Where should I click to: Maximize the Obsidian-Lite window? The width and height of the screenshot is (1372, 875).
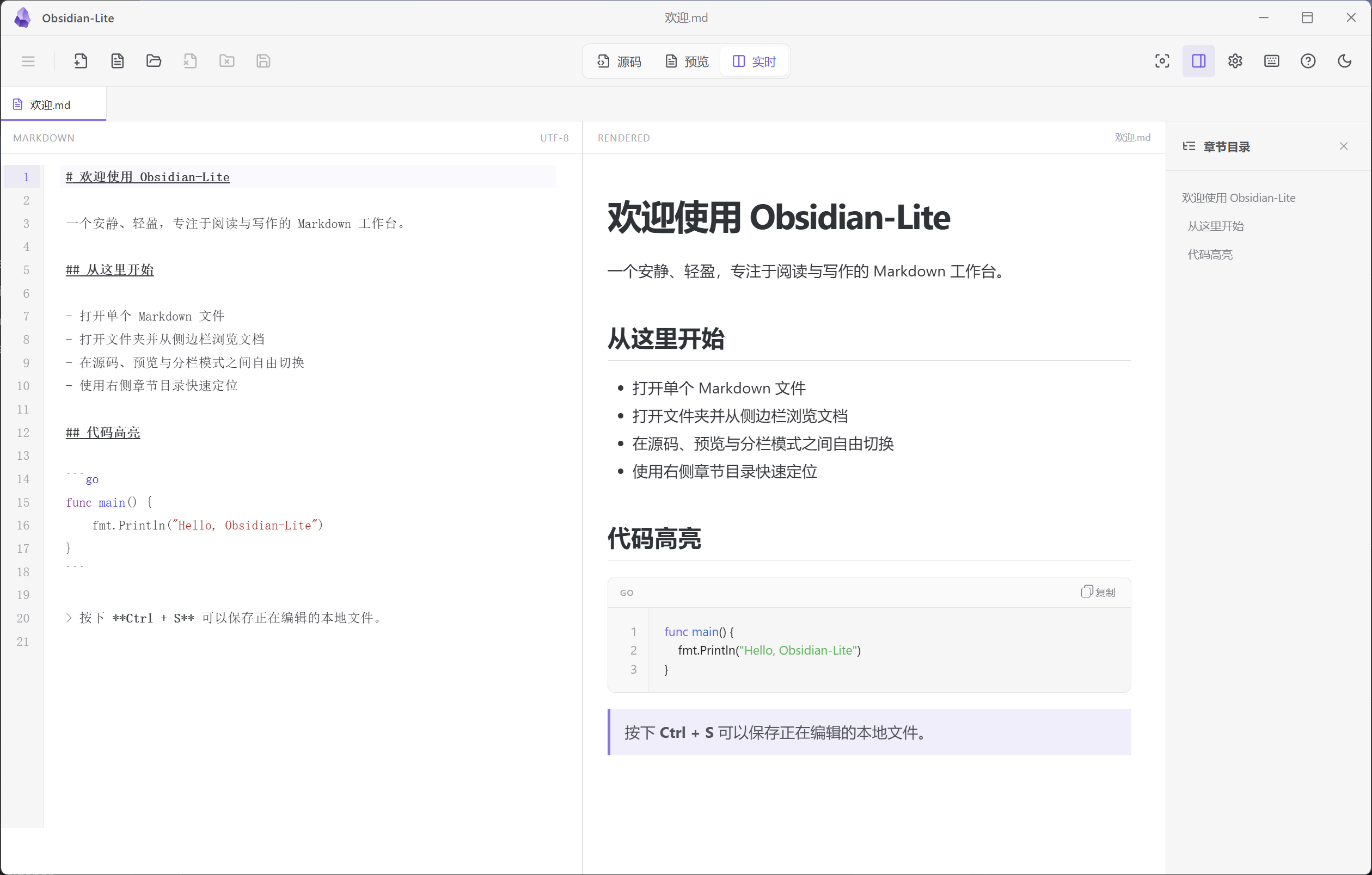(1308, 17)
